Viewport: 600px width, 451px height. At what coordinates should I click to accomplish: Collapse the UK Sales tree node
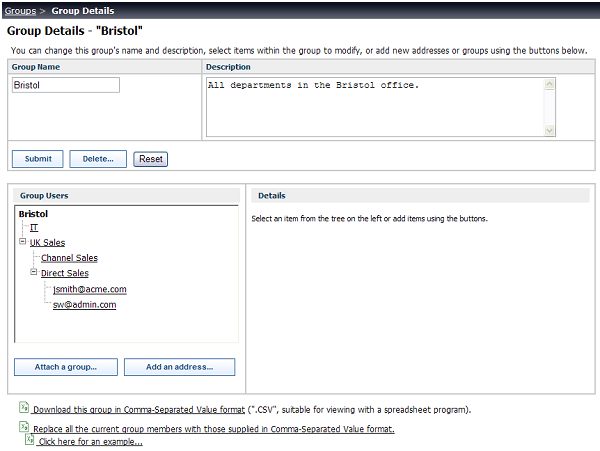click(x=23, y=241)
